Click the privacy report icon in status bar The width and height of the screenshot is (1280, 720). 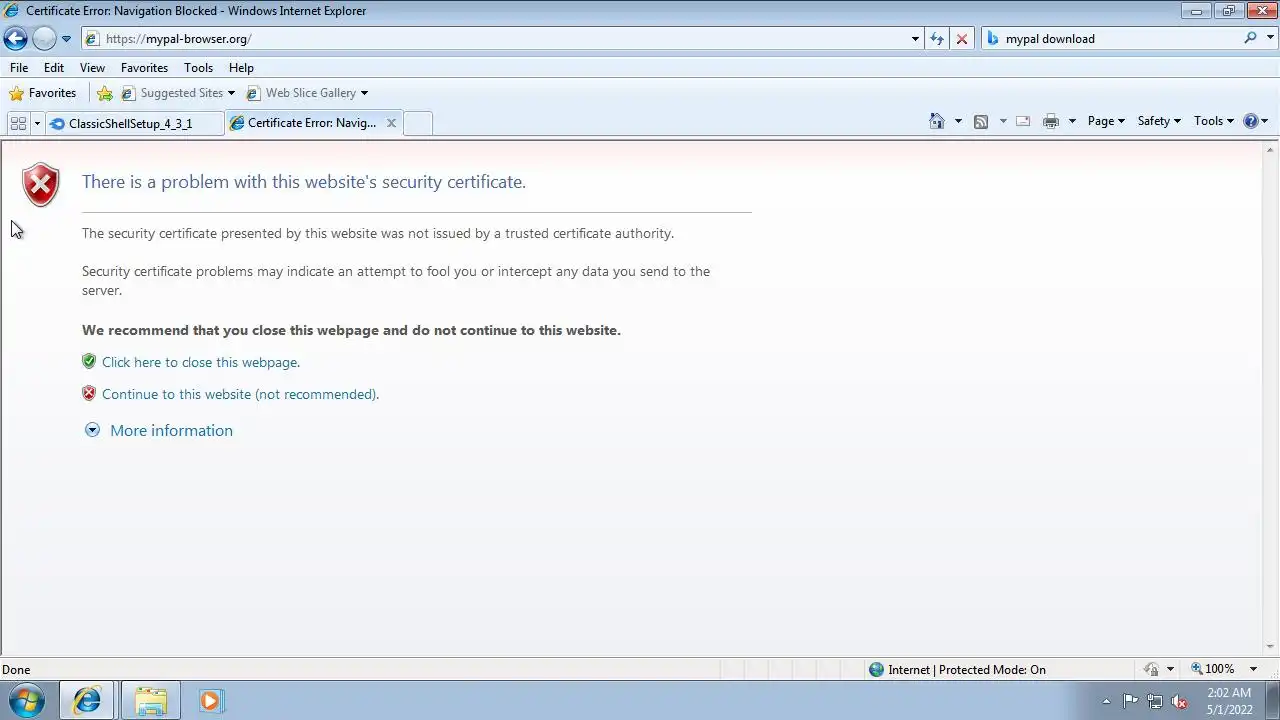[x=1152, y=669]
